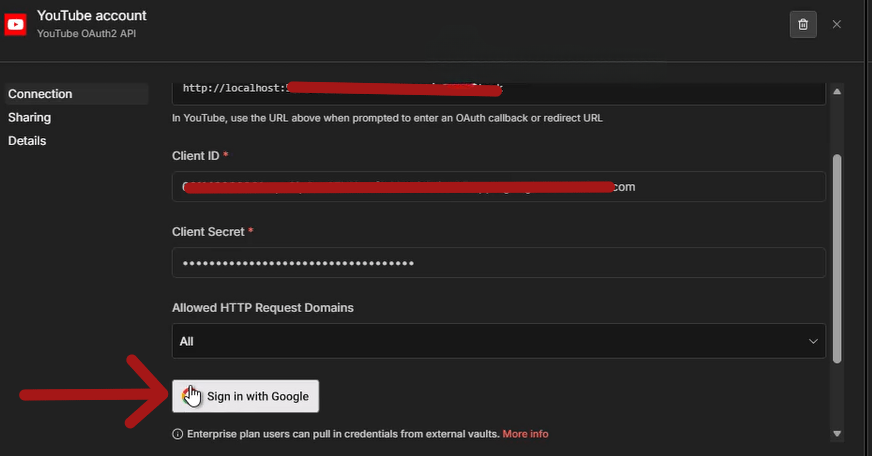
Task: Click the vertical scrollbar thumb
Action: [837, 259]
